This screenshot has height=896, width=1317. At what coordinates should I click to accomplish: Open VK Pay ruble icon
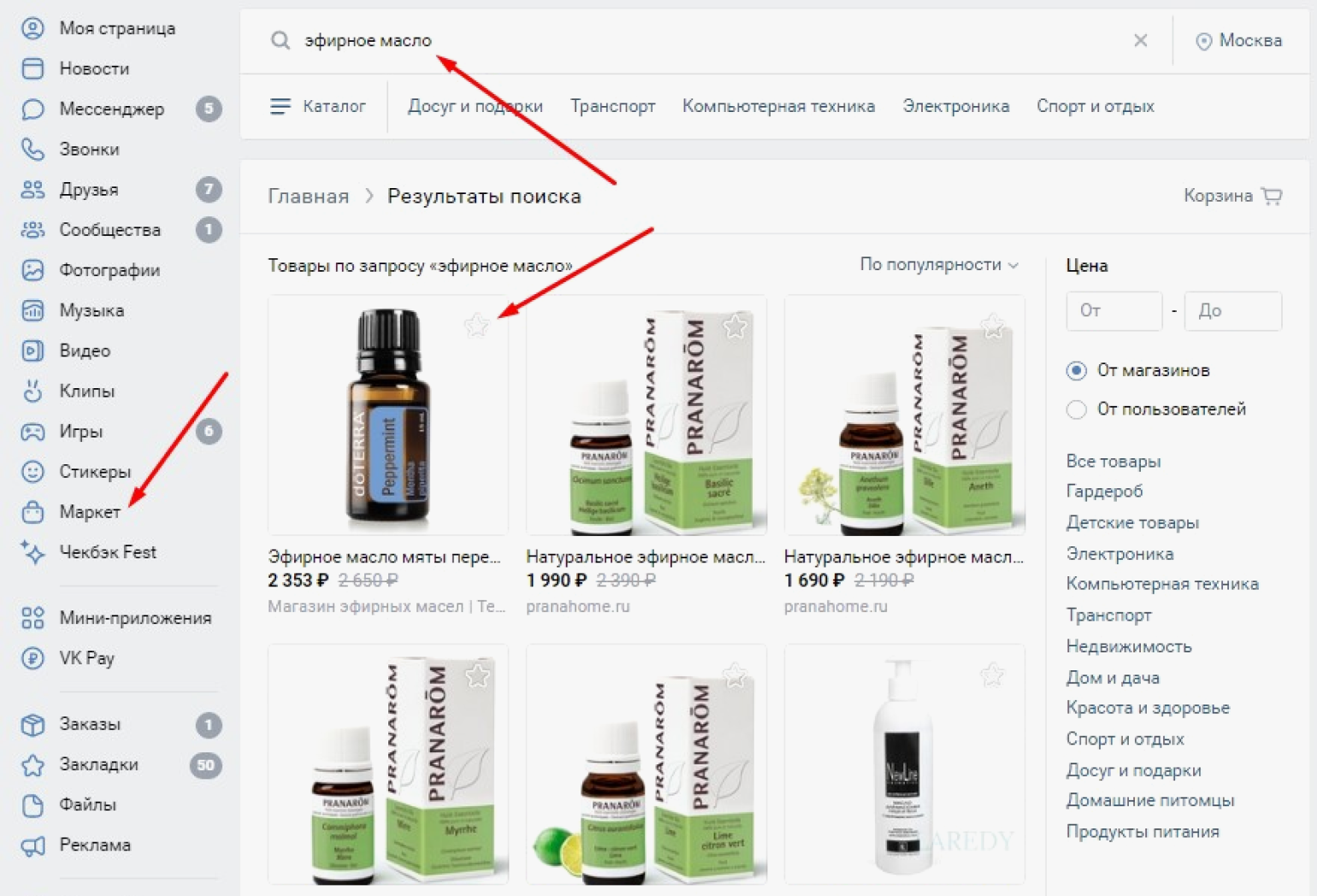(32, 658)
